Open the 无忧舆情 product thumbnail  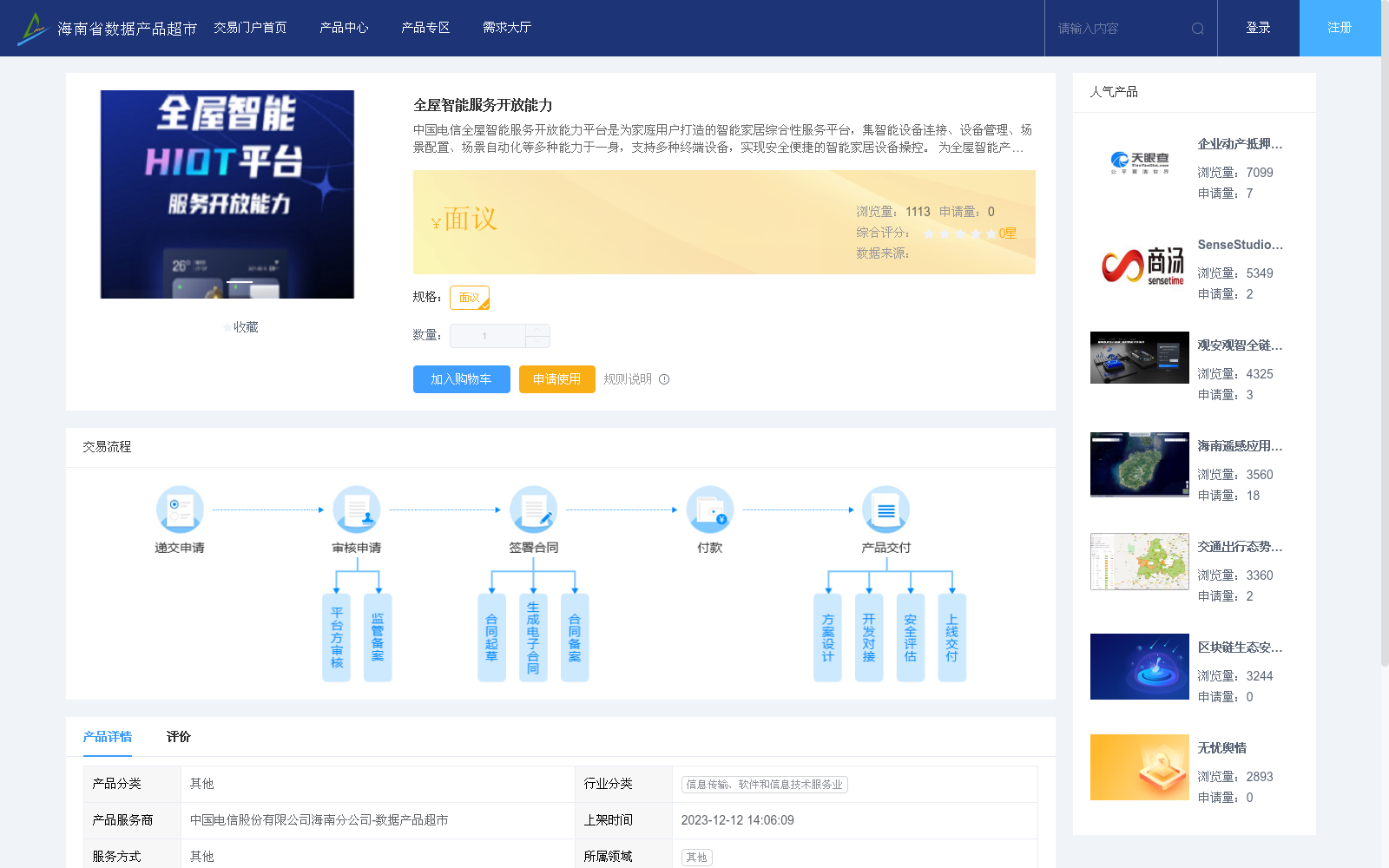pyautogui.click(x=1140, y=767)
